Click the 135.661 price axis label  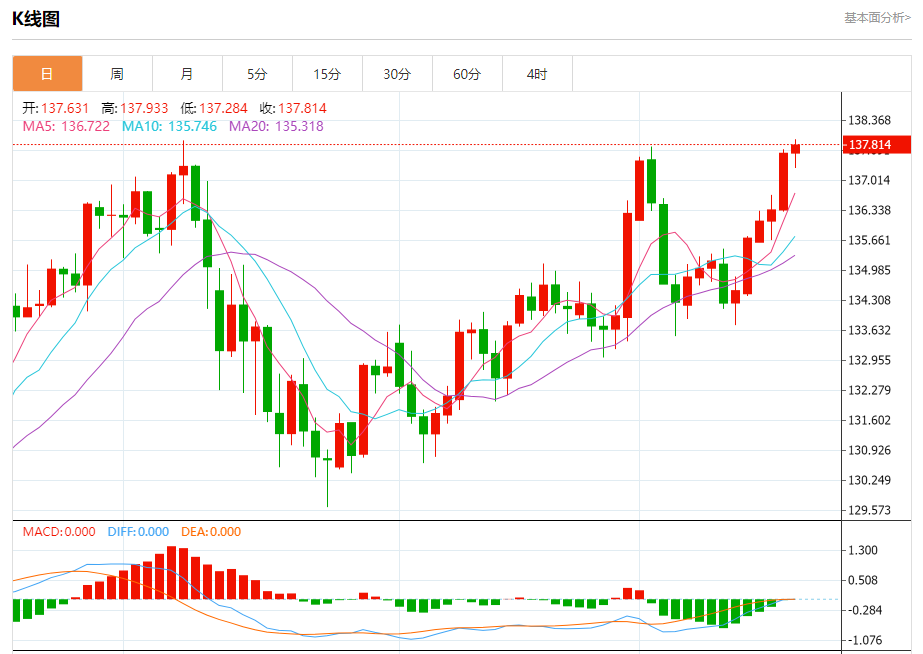tap(869, 240)
